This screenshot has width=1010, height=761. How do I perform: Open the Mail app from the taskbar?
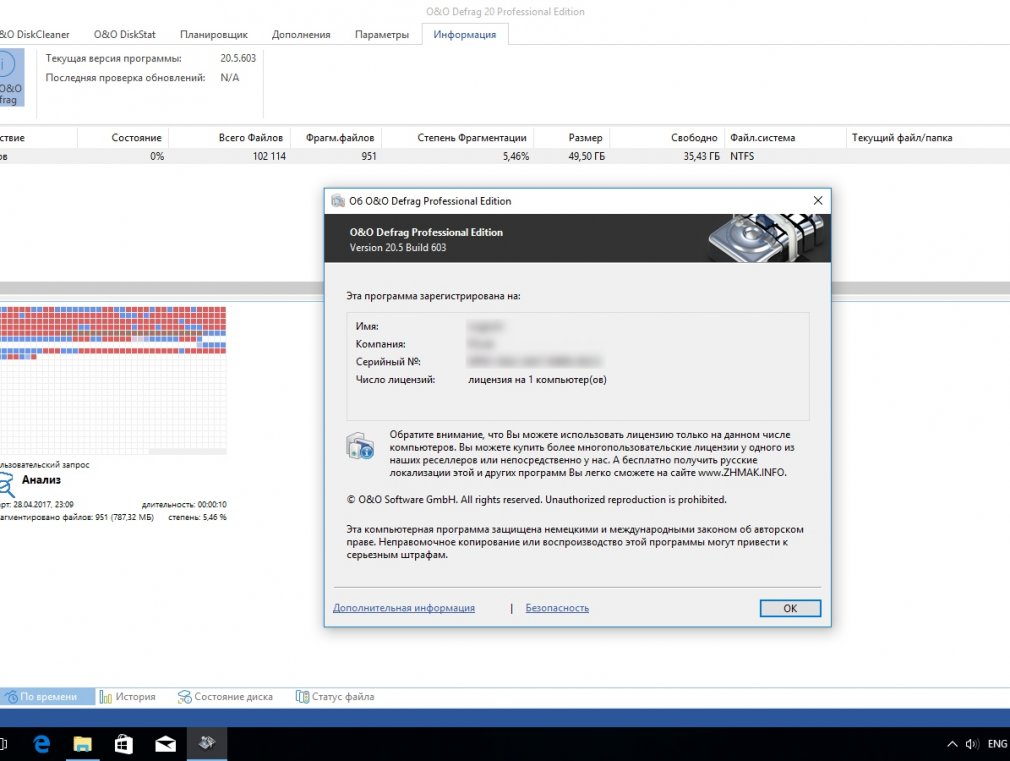point(166,744)
